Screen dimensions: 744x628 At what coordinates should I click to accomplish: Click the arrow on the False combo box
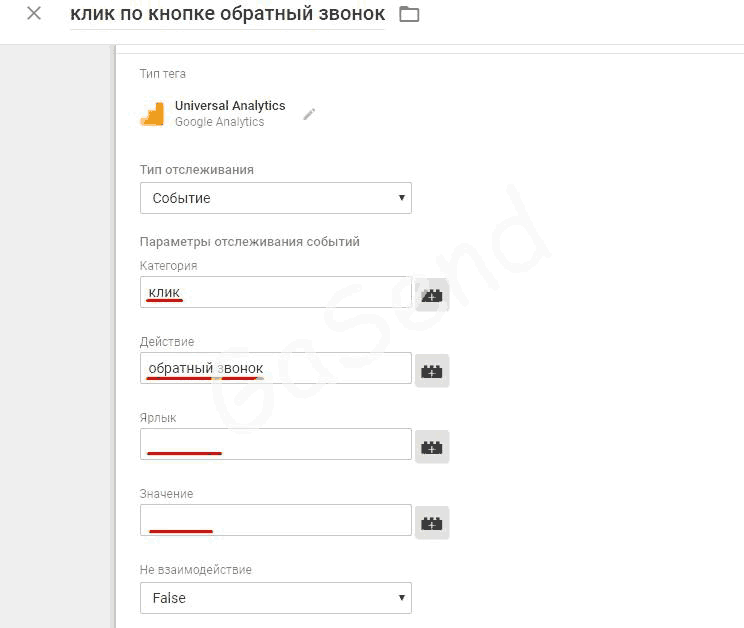401,598
